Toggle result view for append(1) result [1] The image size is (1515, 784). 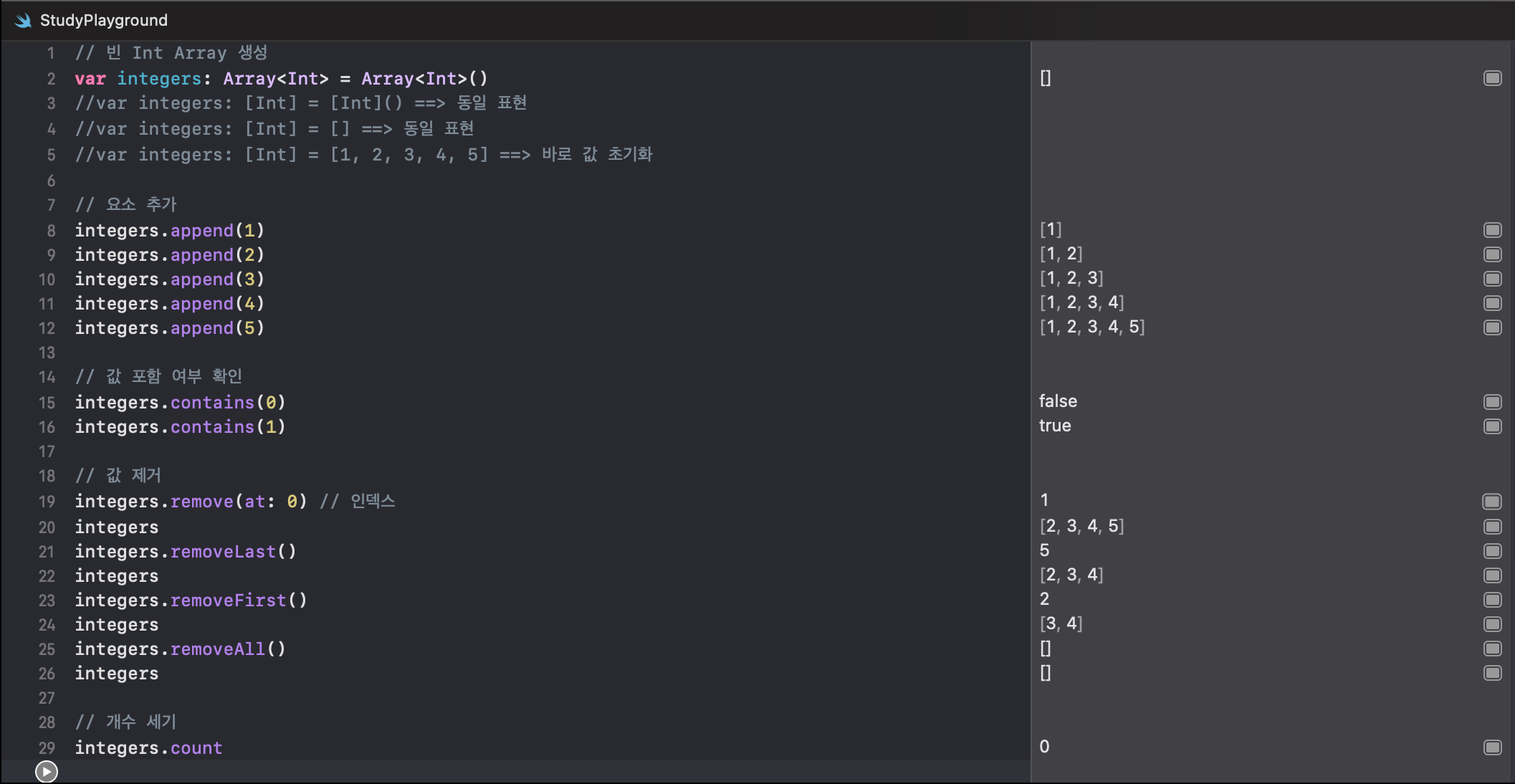coord(1492,230)
